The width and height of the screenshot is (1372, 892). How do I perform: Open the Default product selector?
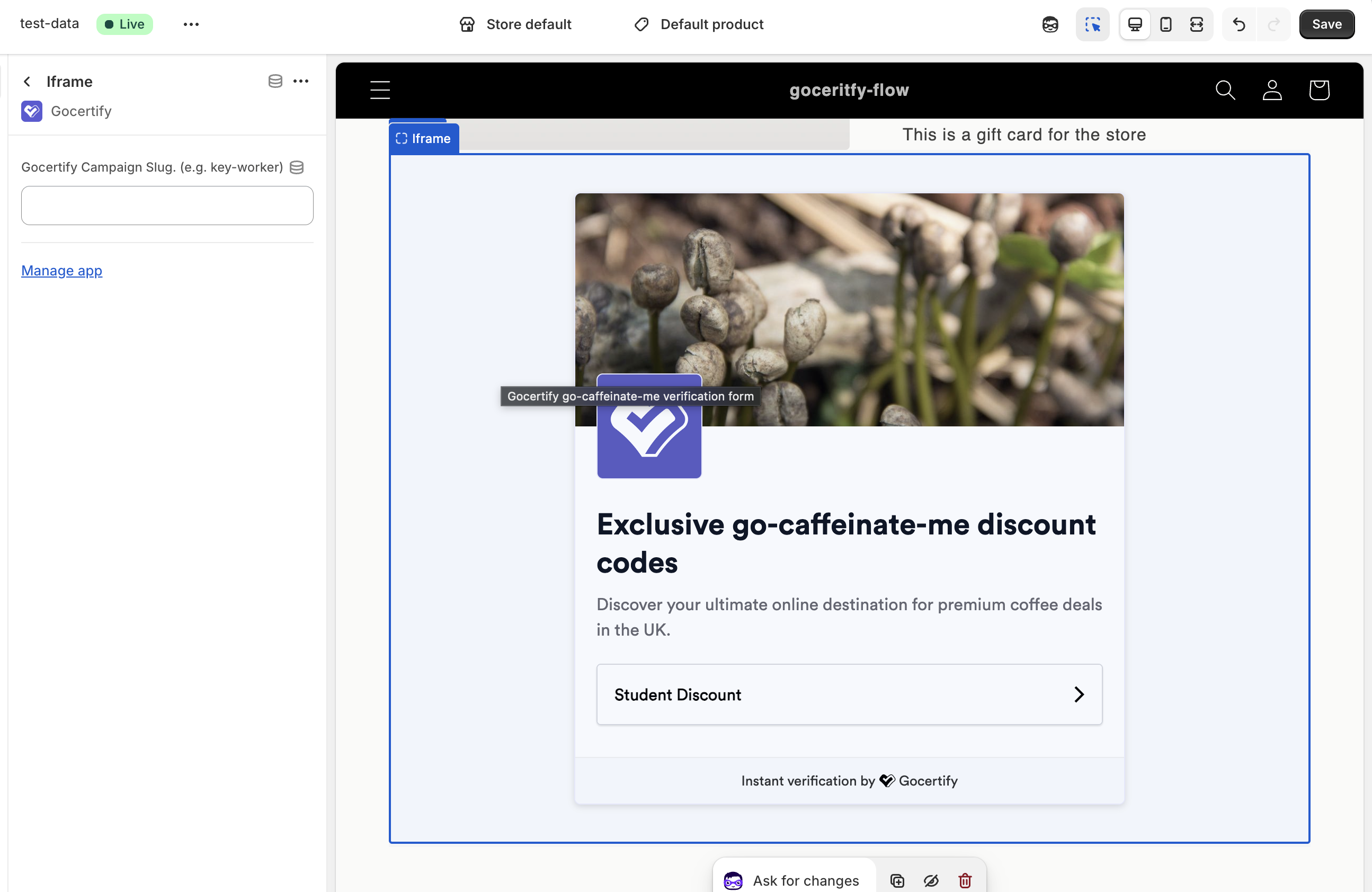pos(699,24)
